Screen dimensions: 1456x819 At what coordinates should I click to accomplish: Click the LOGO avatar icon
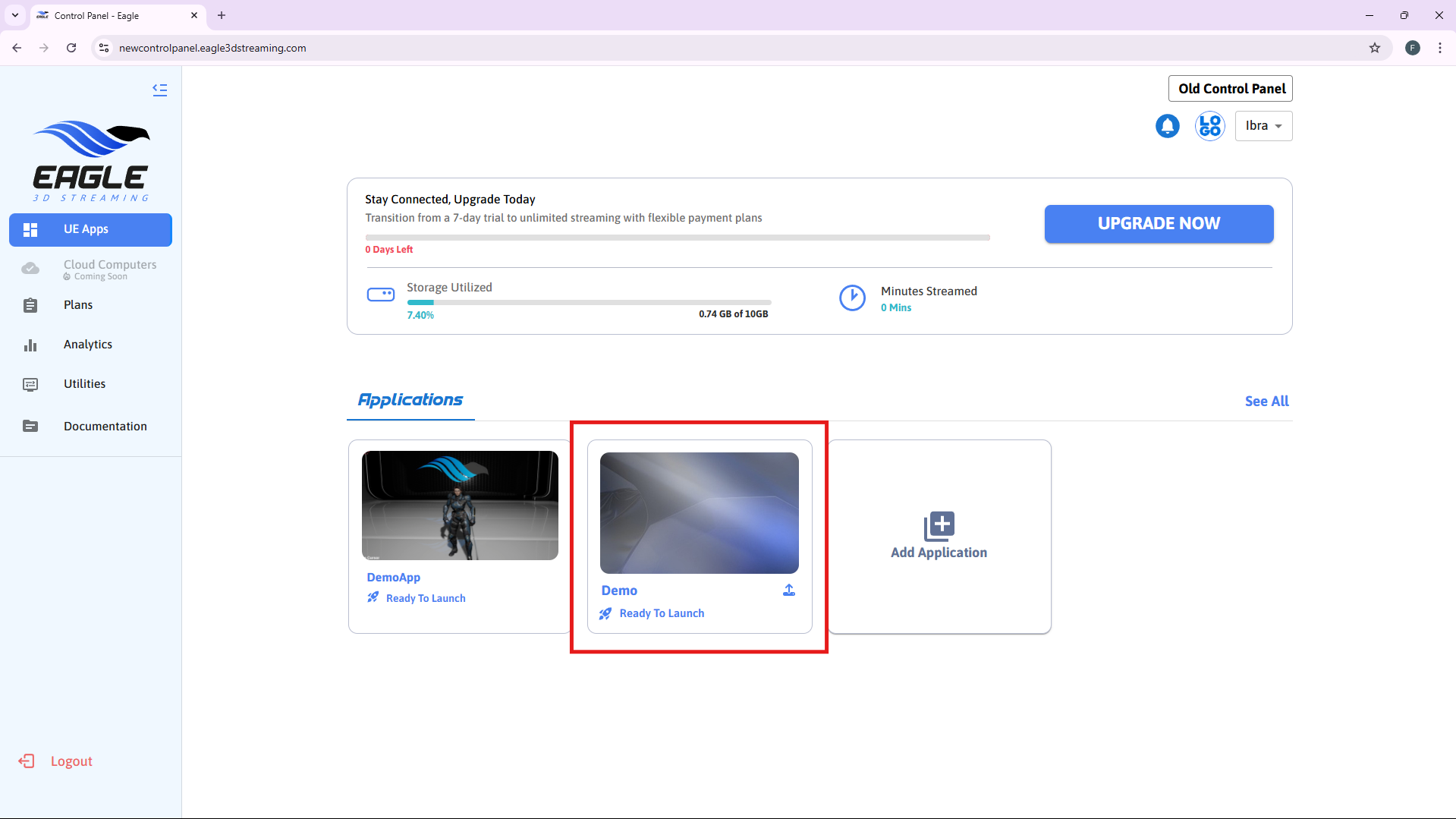pos(1209,126)
